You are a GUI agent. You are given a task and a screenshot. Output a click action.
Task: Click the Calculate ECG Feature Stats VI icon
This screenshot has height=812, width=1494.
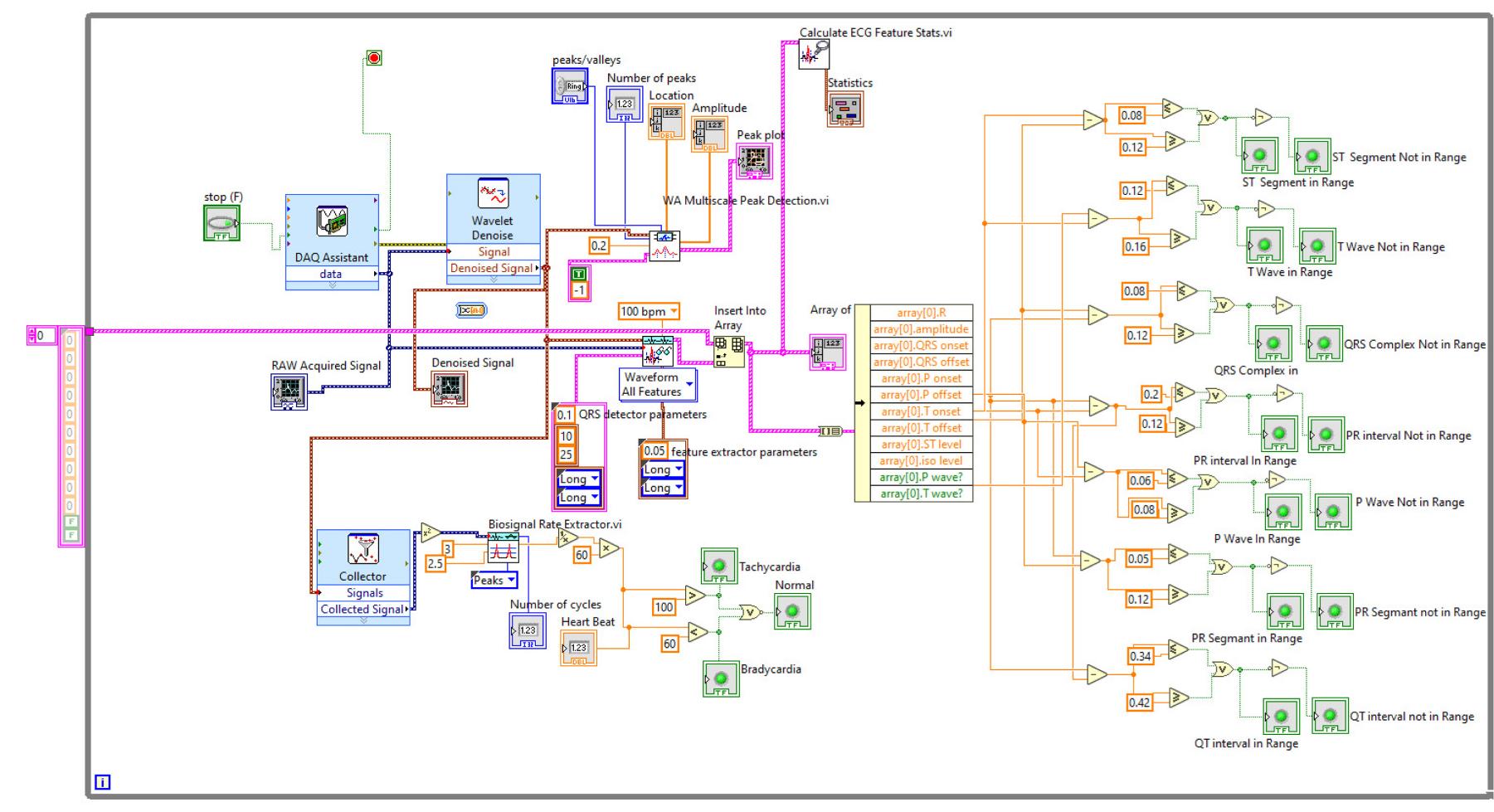814,55
